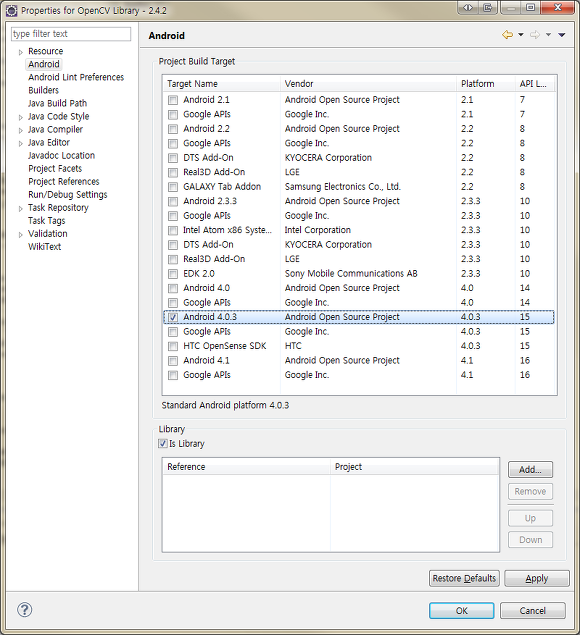Screen dimensions: 580x635
Task: Check the Android 4.1 target checkbox
Action: [x=173, y=360]
